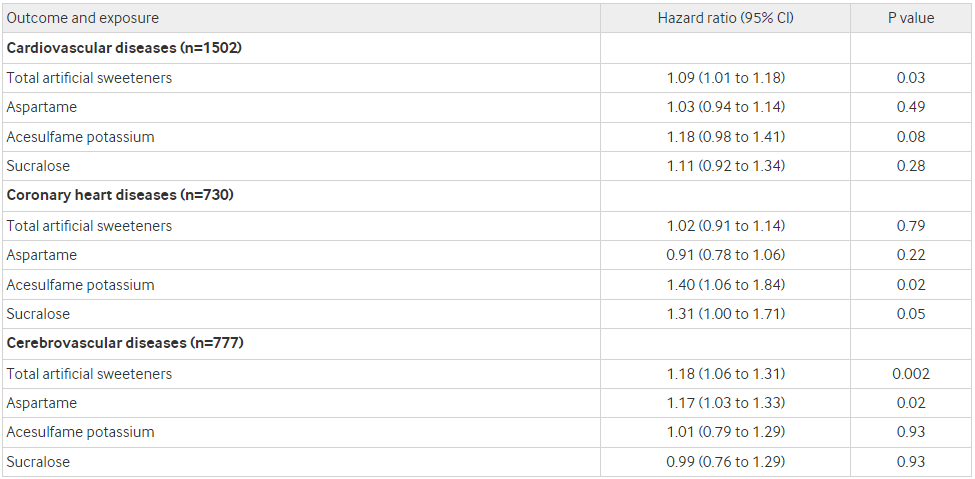Click the 1.40 (1.06 to 1.84) hazard ratio
The height and width of the screenshot is (479, 975).
click(725, 285)
